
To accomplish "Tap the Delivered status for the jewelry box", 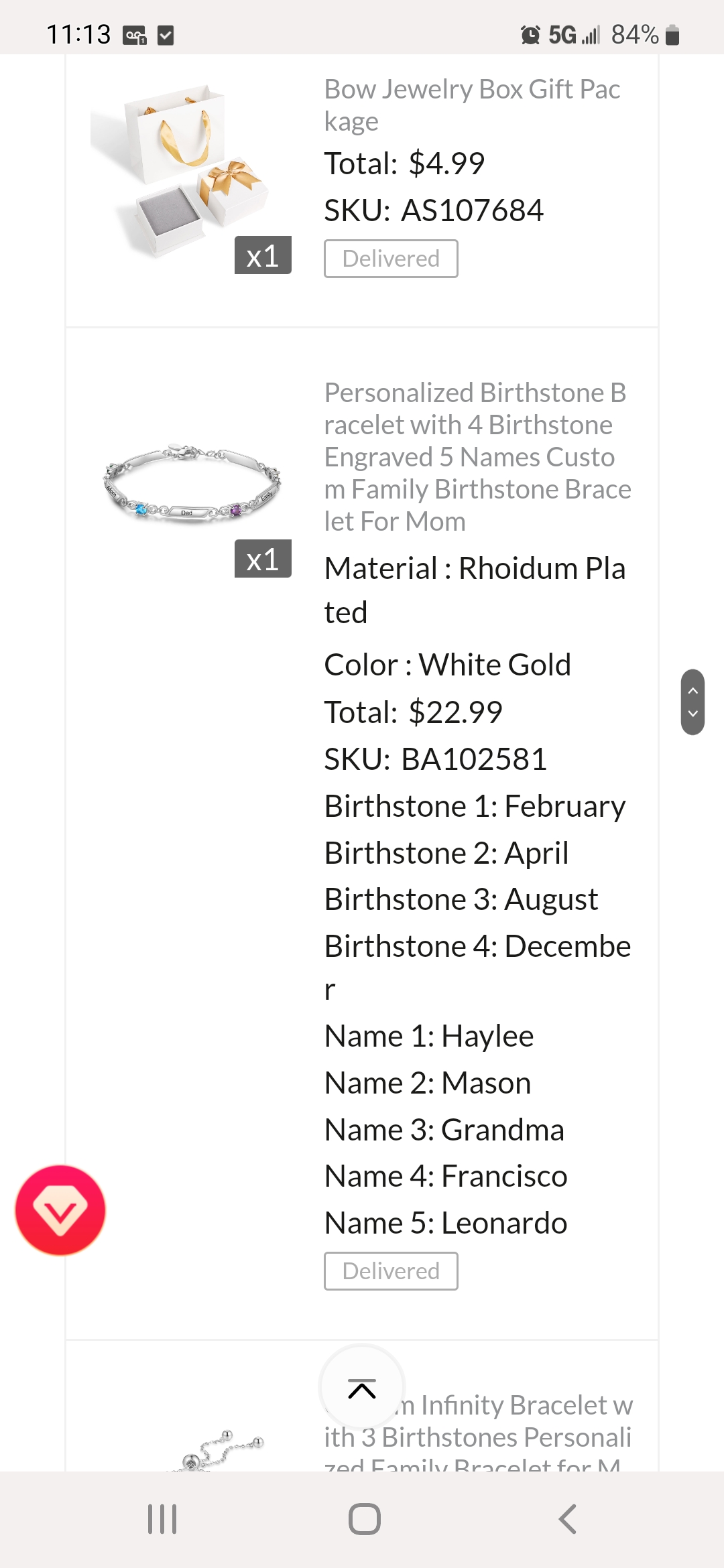I will click(x=391, y=258).
